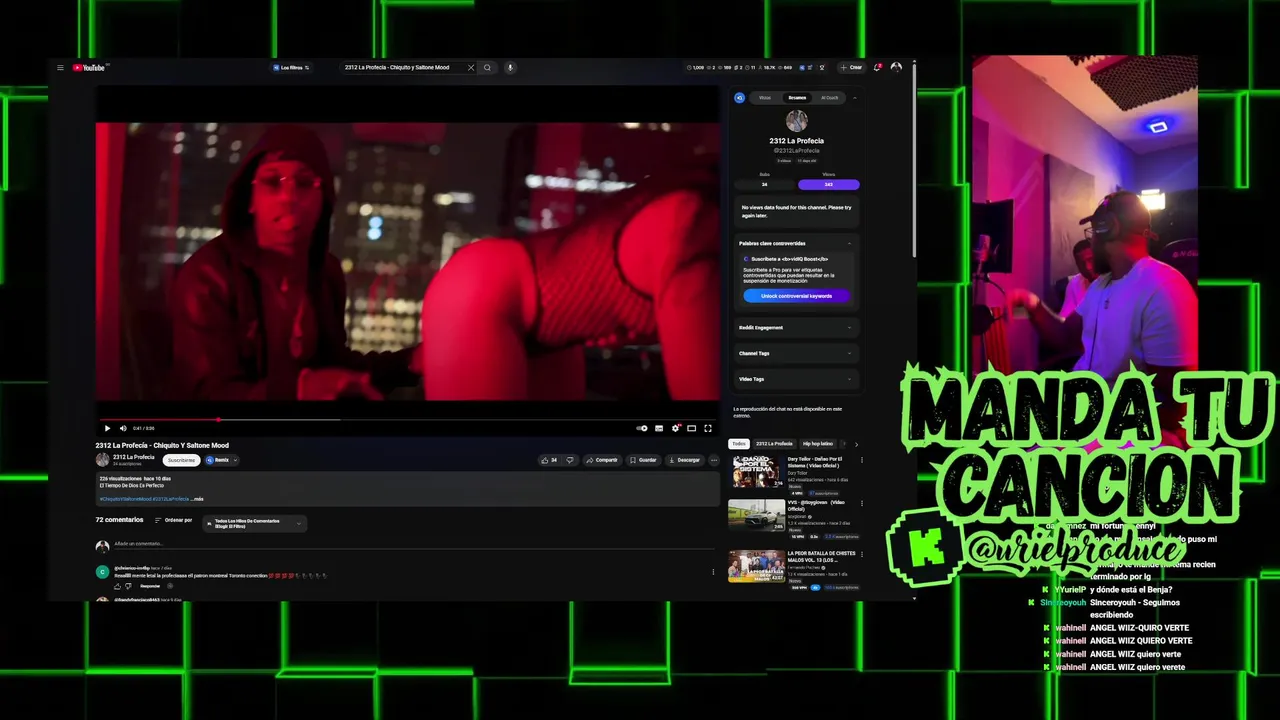Open options menu for first comment
Screen dimensions: 1280x720
(713, 572)
